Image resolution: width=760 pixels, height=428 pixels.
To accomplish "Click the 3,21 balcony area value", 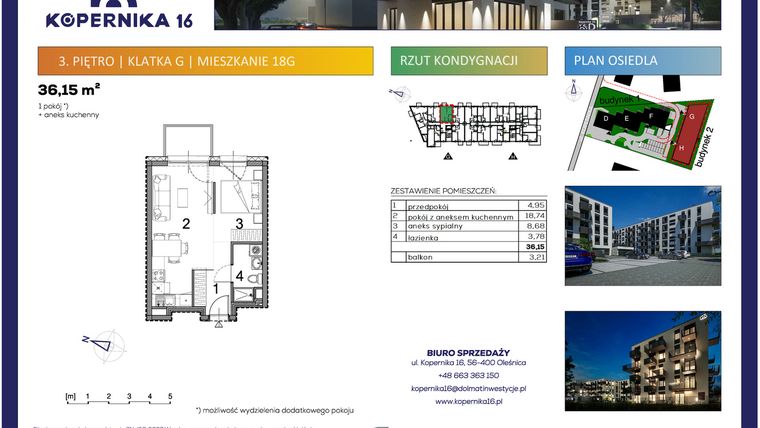I will tap(537, 257).
